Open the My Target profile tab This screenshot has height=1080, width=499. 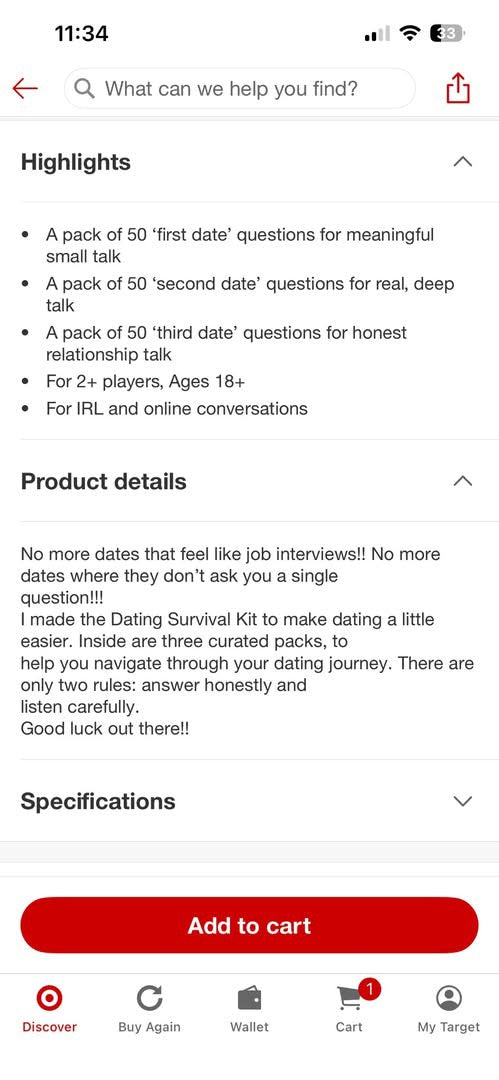click(x=449, y=1009)
